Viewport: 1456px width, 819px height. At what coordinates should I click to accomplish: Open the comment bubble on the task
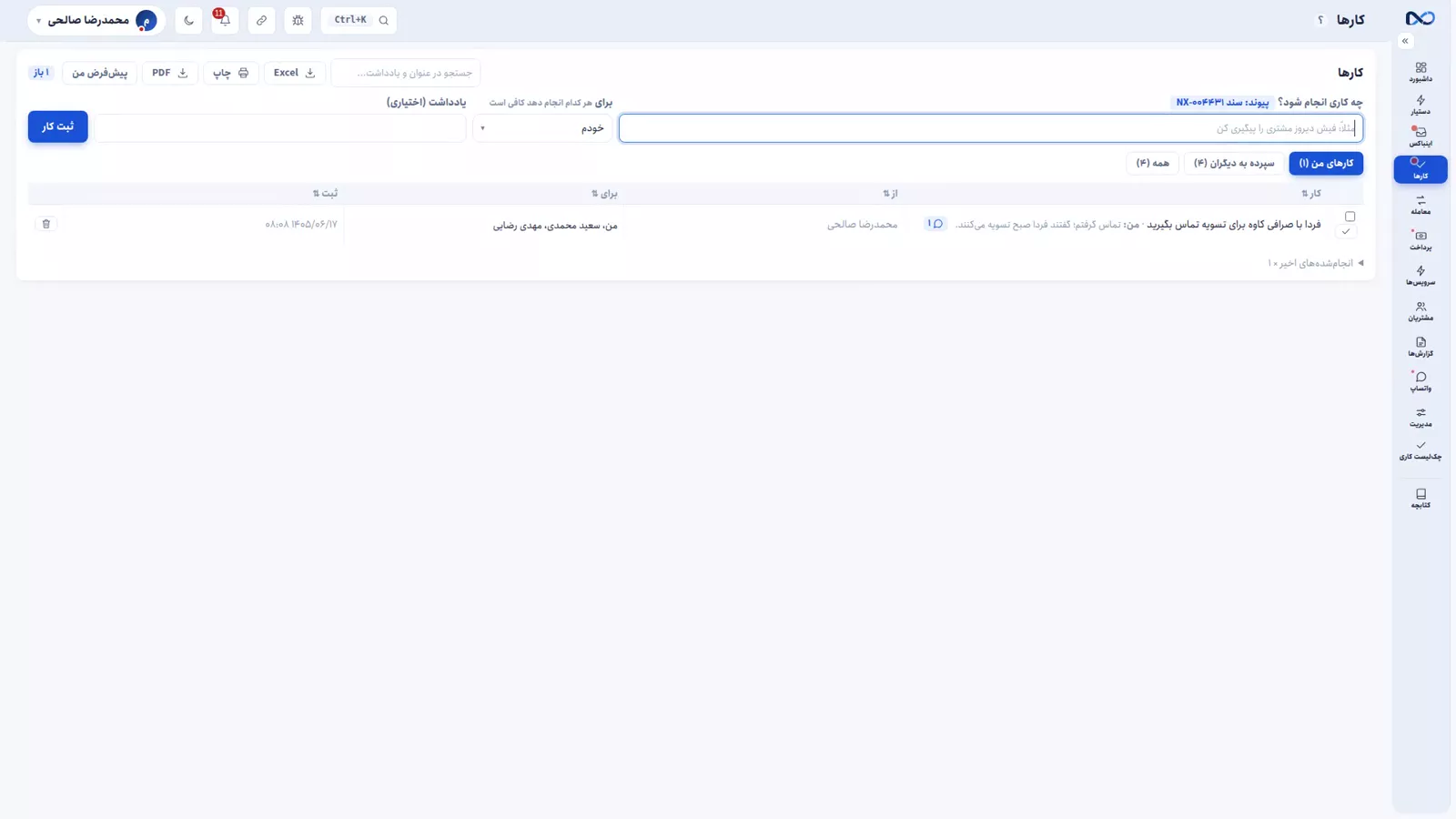click(x=935, y=224)
